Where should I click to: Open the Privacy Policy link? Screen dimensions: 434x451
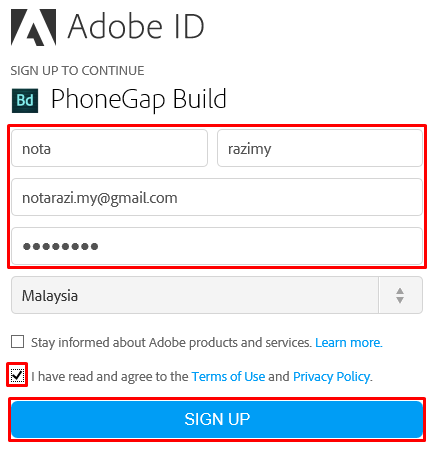[332, 377]
